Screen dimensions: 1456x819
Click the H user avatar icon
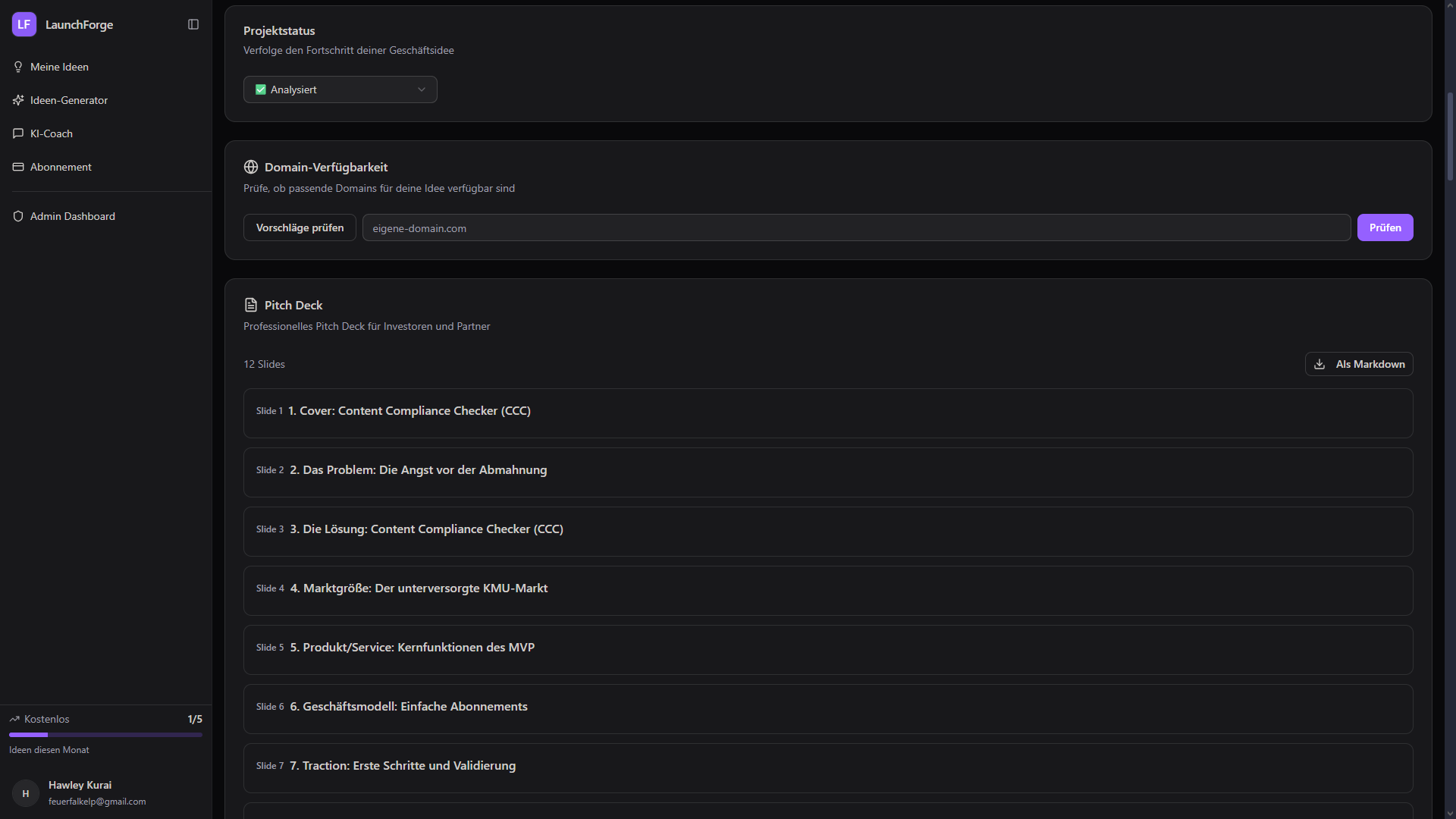coord(26,793)
